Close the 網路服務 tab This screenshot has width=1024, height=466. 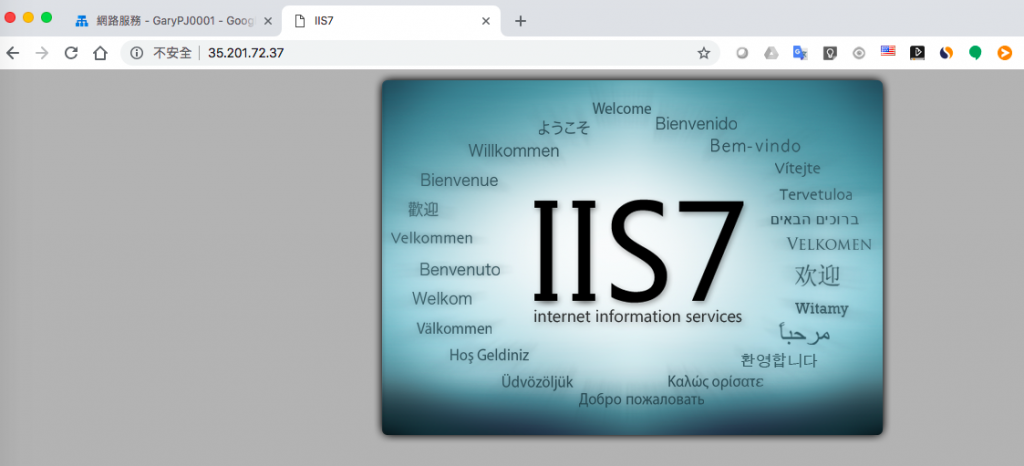268,21
